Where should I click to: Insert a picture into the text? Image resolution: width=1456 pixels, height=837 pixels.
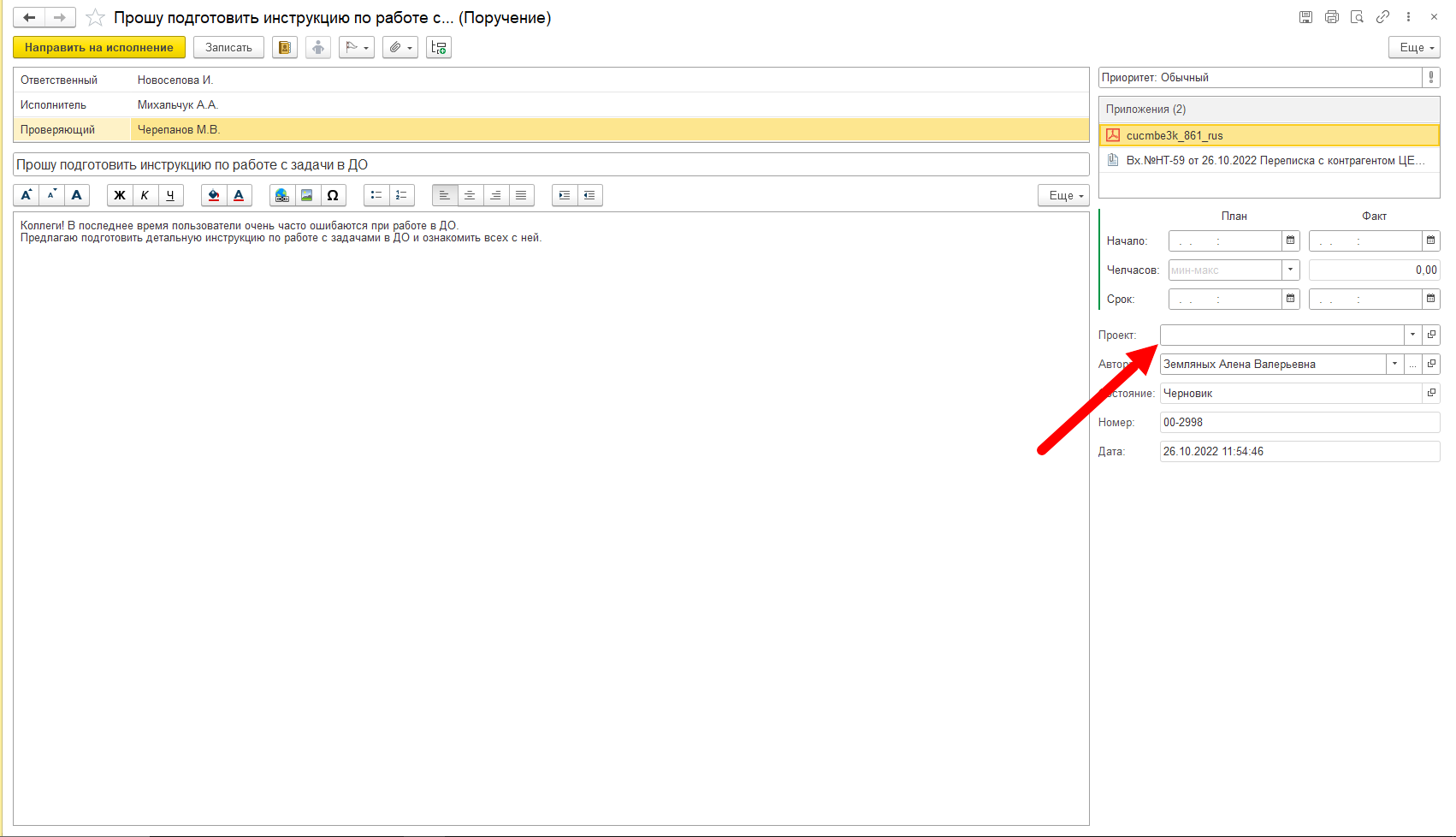[307, 195]
